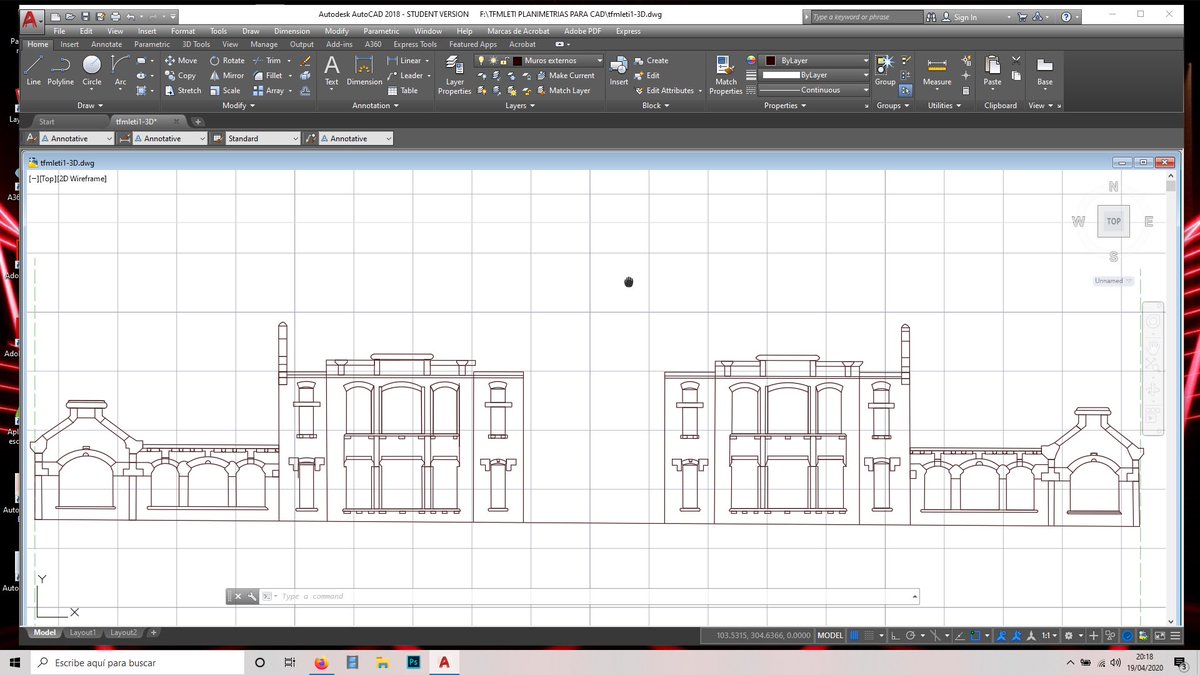Click the TOP face of the ViewCube
Screen dimensions: 1200x675
(x=1113, y=221)
